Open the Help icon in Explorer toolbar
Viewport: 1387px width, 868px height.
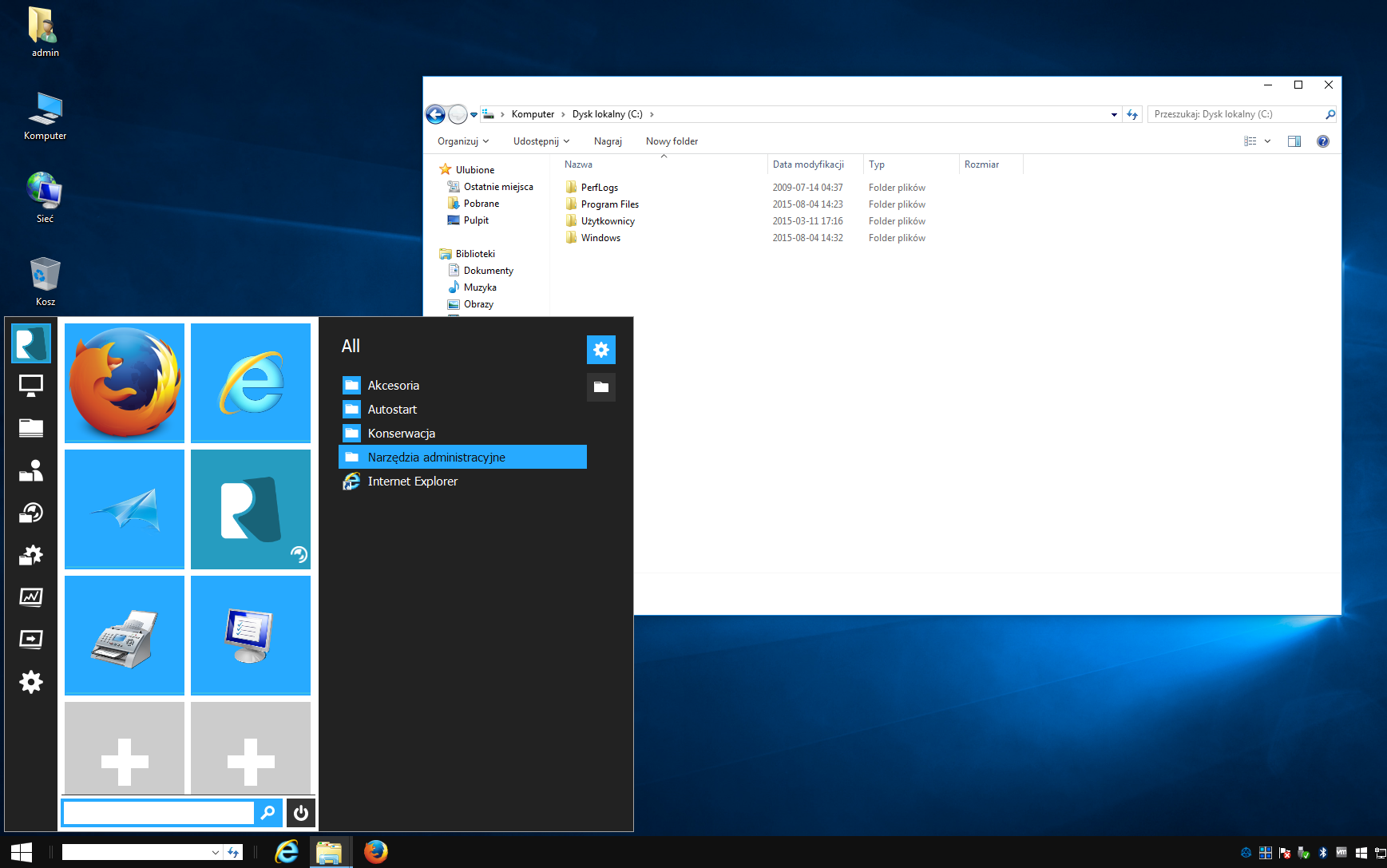coord(1323,141)
